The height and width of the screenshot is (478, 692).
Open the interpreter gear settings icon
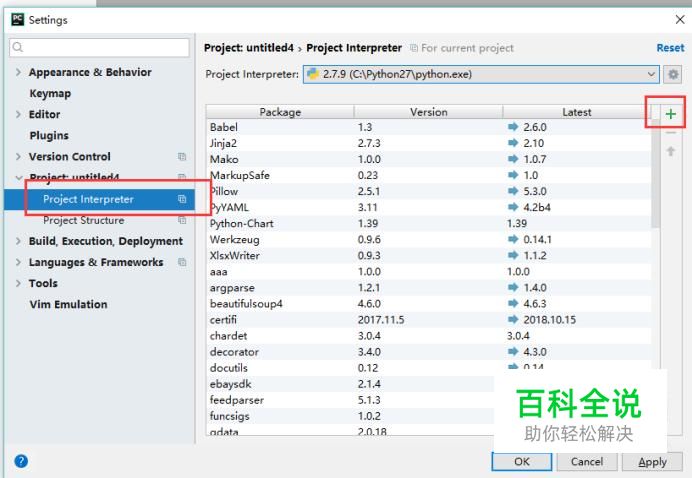click(x=673, y=74)
